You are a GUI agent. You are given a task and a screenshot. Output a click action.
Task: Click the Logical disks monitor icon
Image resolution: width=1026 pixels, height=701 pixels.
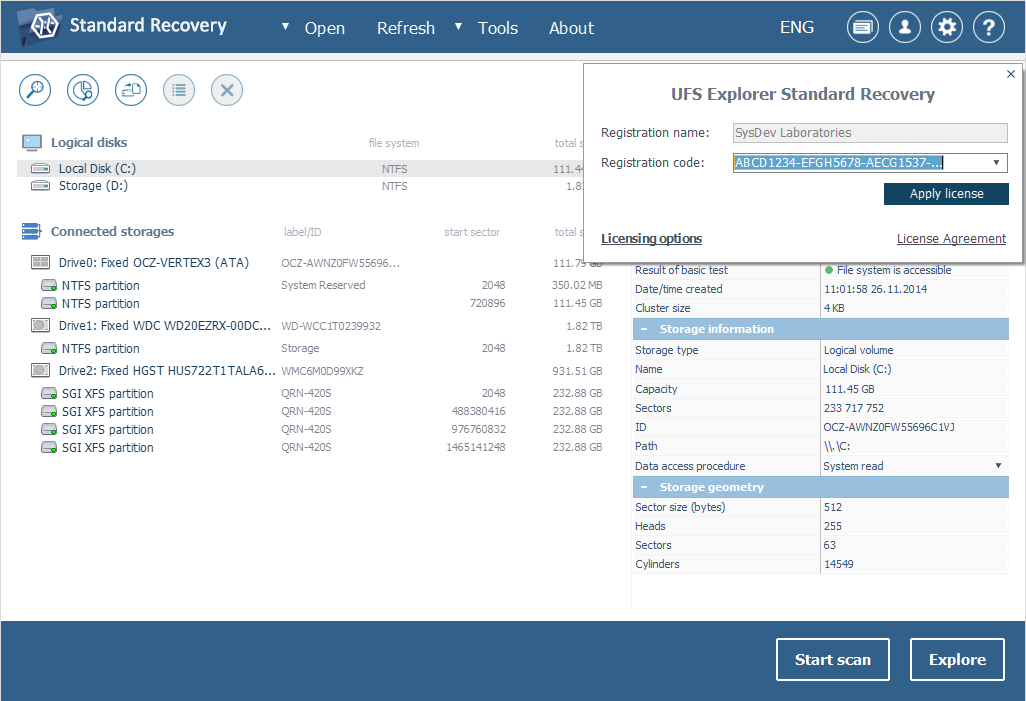[32, 142]
